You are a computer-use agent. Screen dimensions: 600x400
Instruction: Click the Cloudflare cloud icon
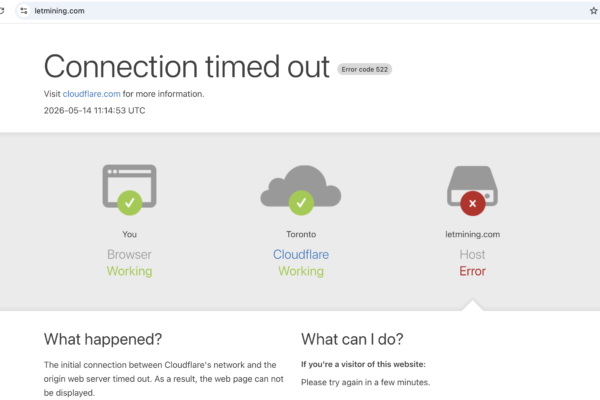301,186
